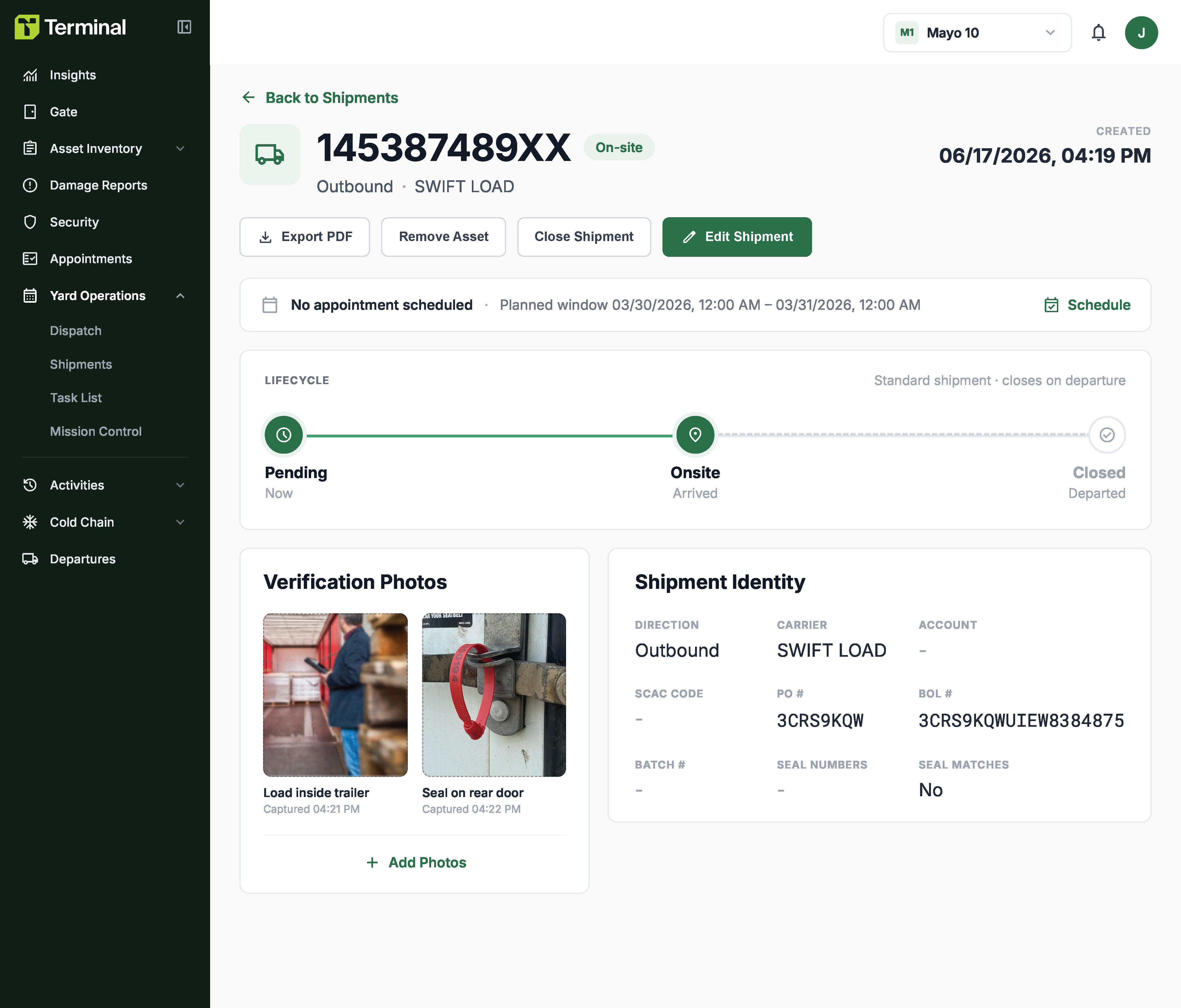Viewport: 1181px width, 1008px height.
Task: Click the Schedule calendar-check icon
Action: (x=1051, y=305)
